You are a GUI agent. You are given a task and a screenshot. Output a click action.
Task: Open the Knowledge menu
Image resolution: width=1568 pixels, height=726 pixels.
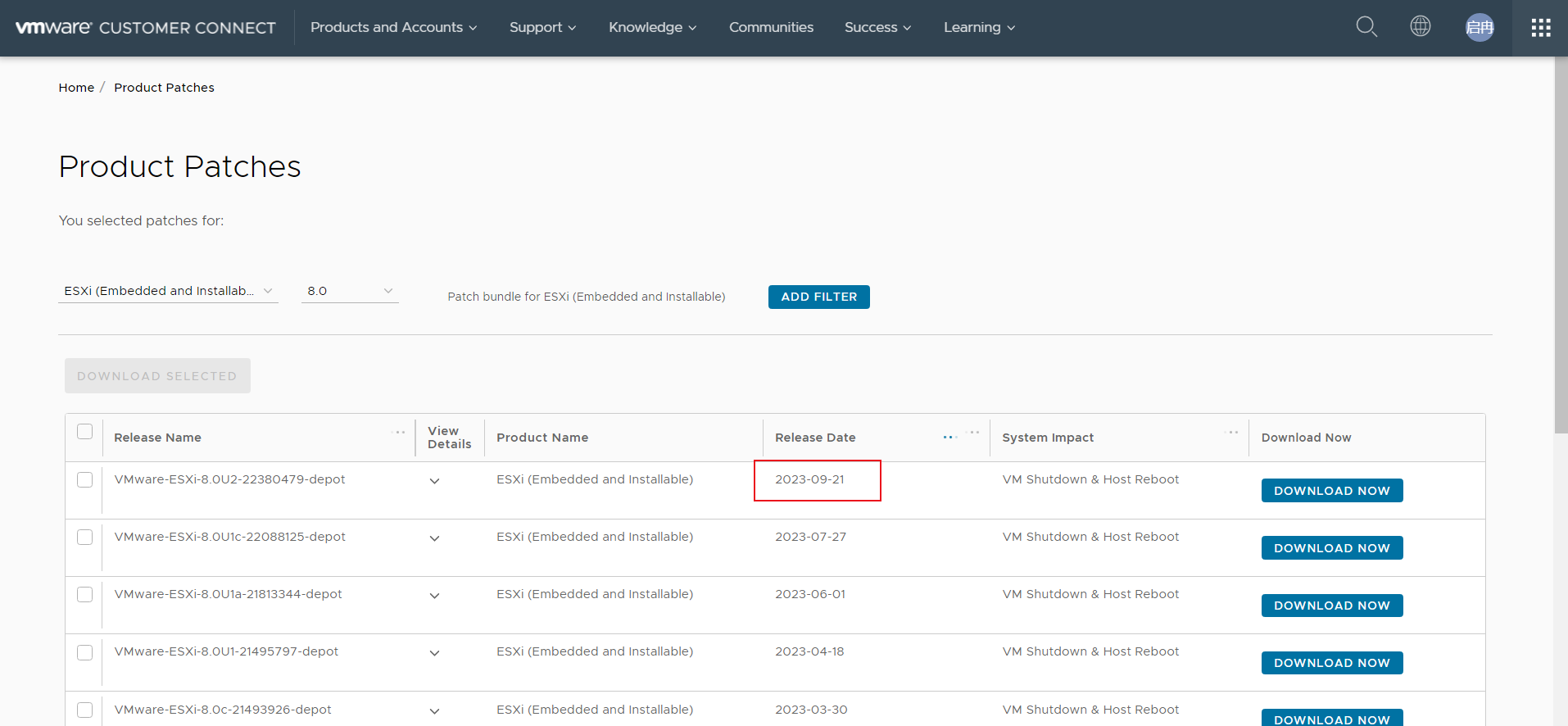coord(652,27)
